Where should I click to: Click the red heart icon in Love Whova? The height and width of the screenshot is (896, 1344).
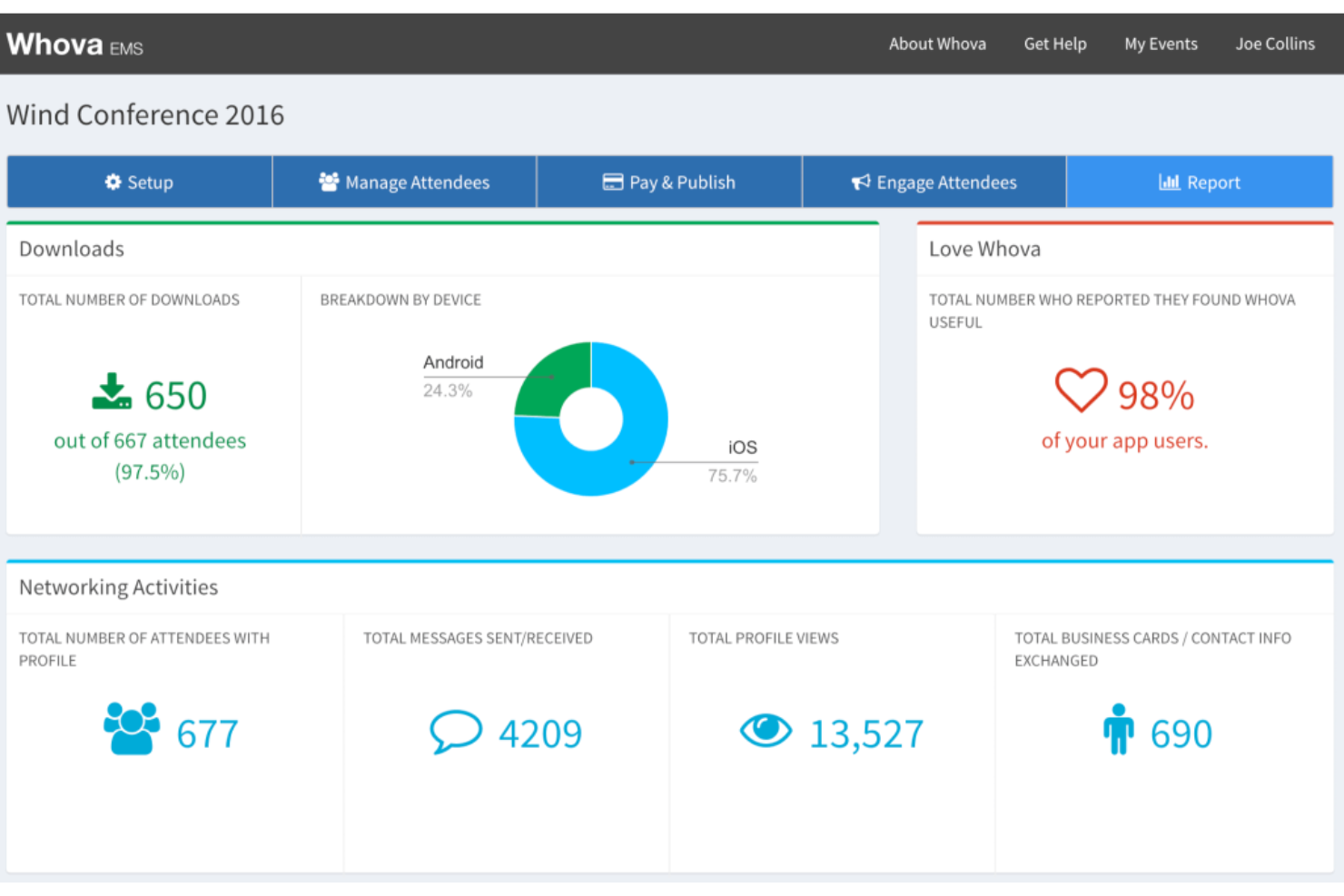[1080, 390]
